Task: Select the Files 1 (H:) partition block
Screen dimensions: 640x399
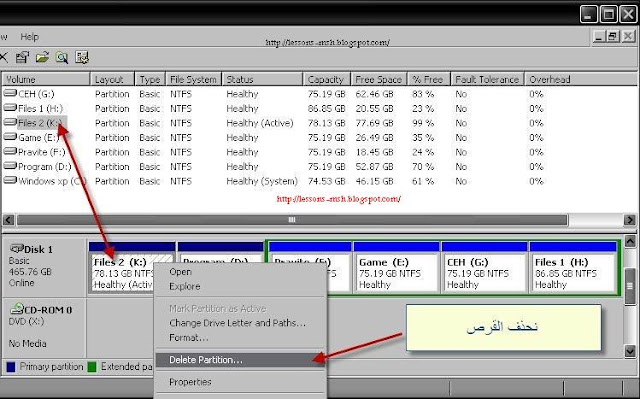Action: (572, 267)
